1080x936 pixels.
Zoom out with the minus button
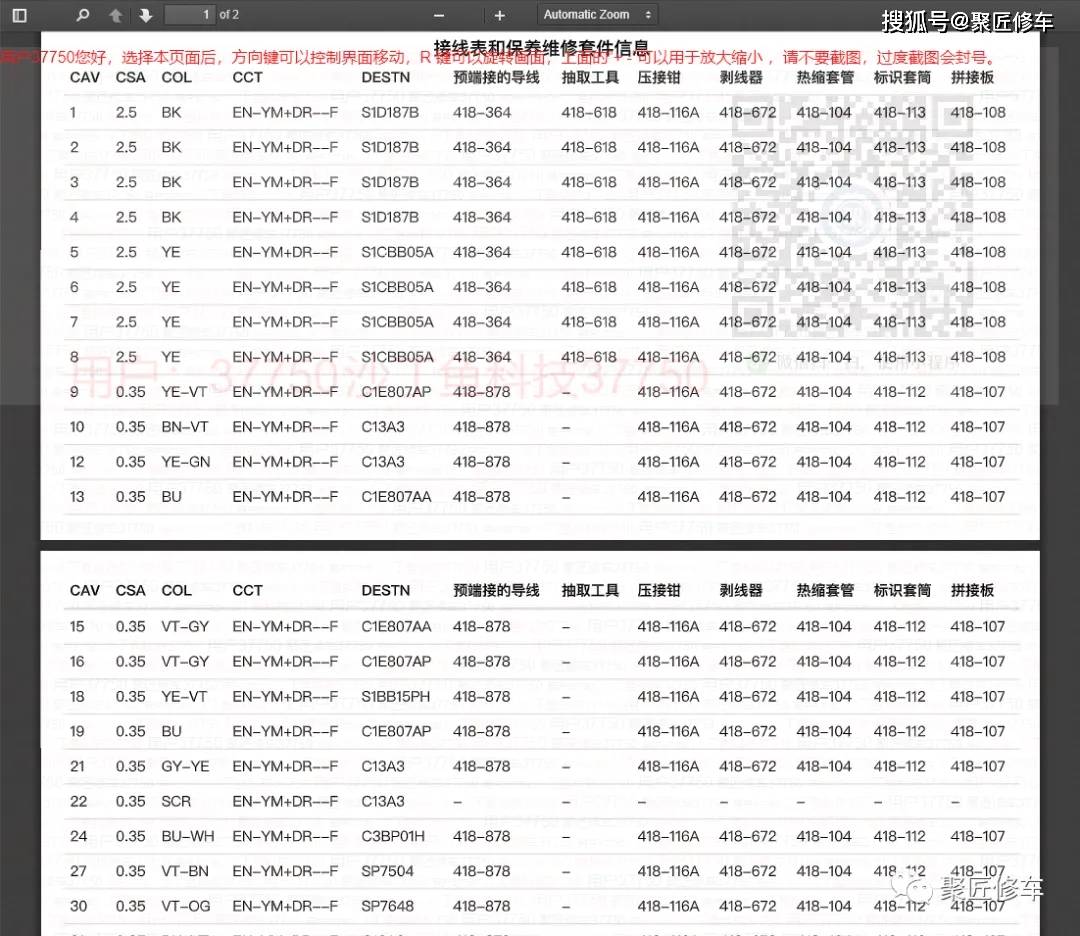(439, 15)
